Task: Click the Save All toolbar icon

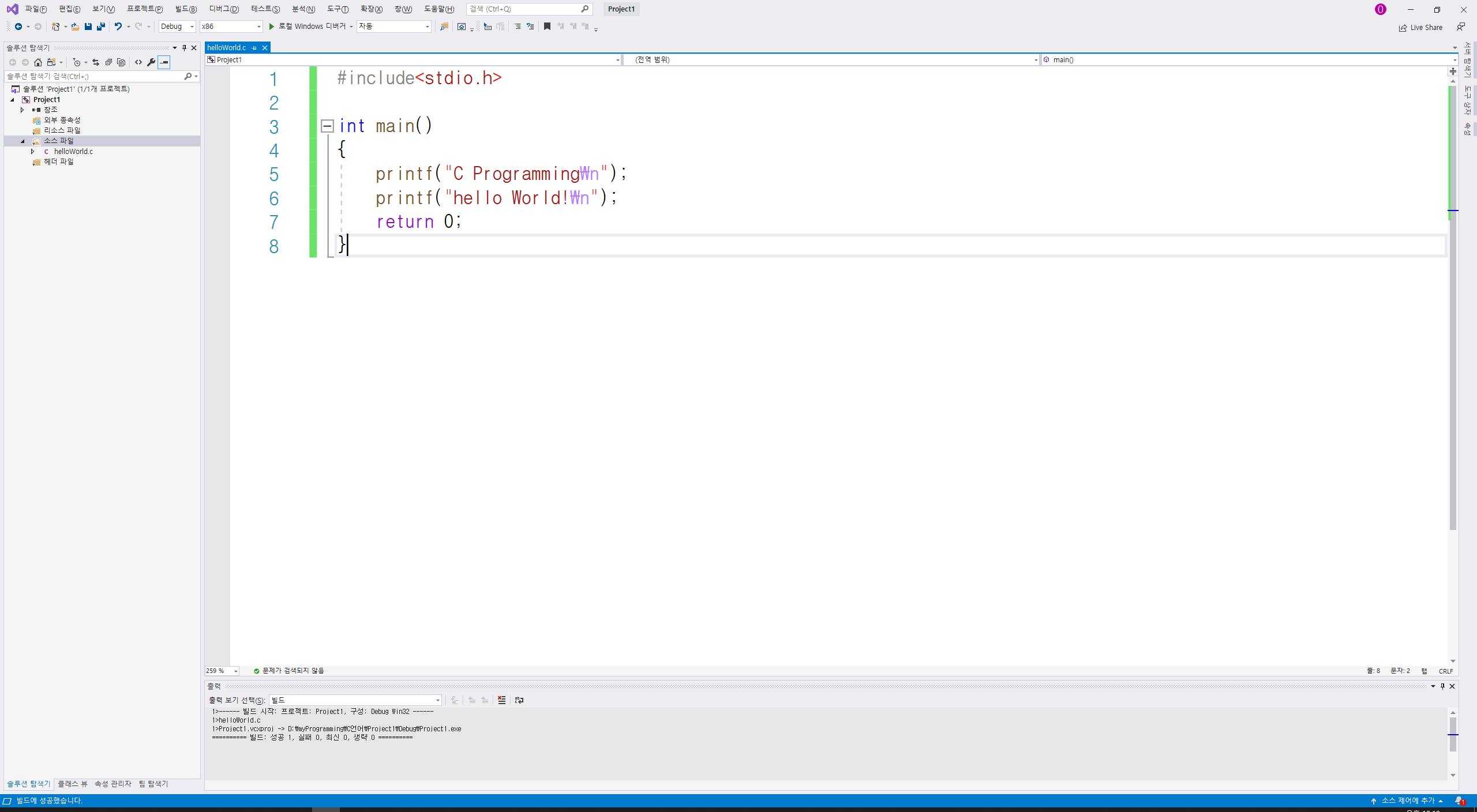Action: point(101,27)
